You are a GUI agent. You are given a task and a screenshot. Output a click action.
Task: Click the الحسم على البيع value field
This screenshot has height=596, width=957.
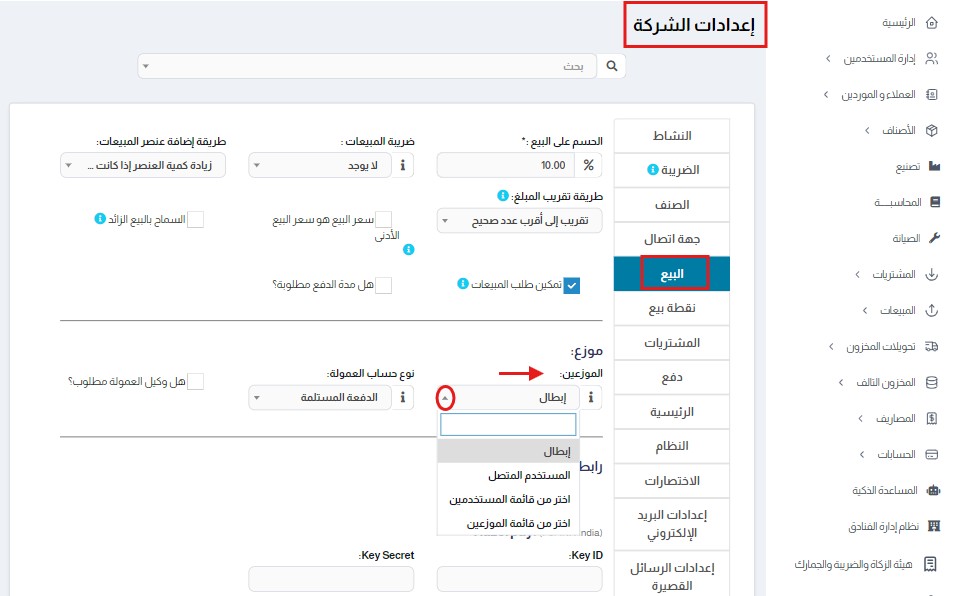pos(507,165)
